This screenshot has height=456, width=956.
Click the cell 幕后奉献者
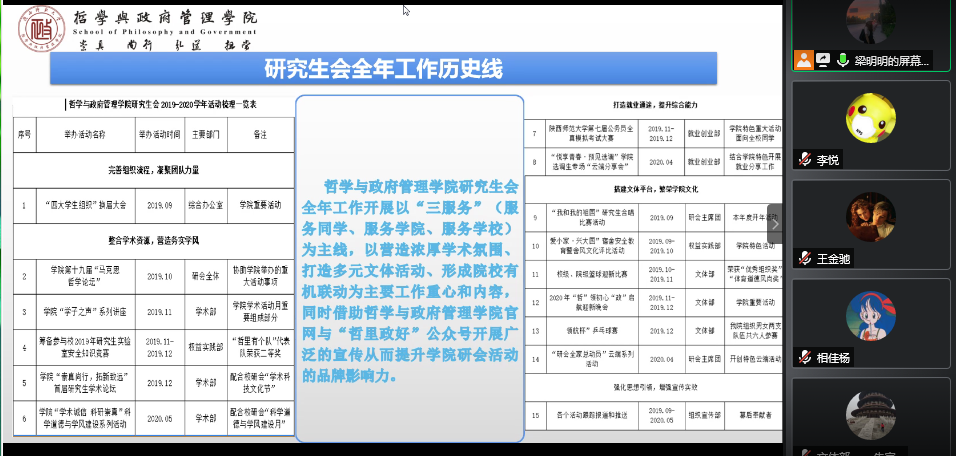pyautogui.click(x=755, y=415)
